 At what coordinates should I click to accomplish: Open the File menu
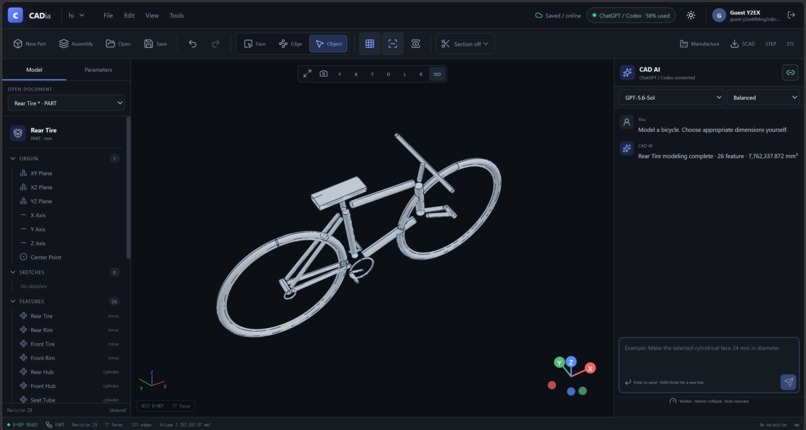[108, 15]
